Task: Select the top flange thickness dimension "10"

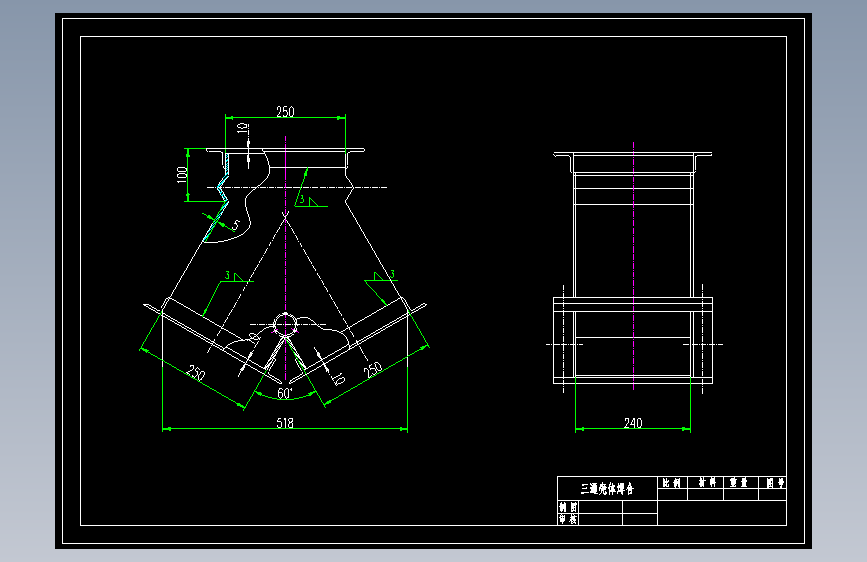Action: click(x=242, y=128)
